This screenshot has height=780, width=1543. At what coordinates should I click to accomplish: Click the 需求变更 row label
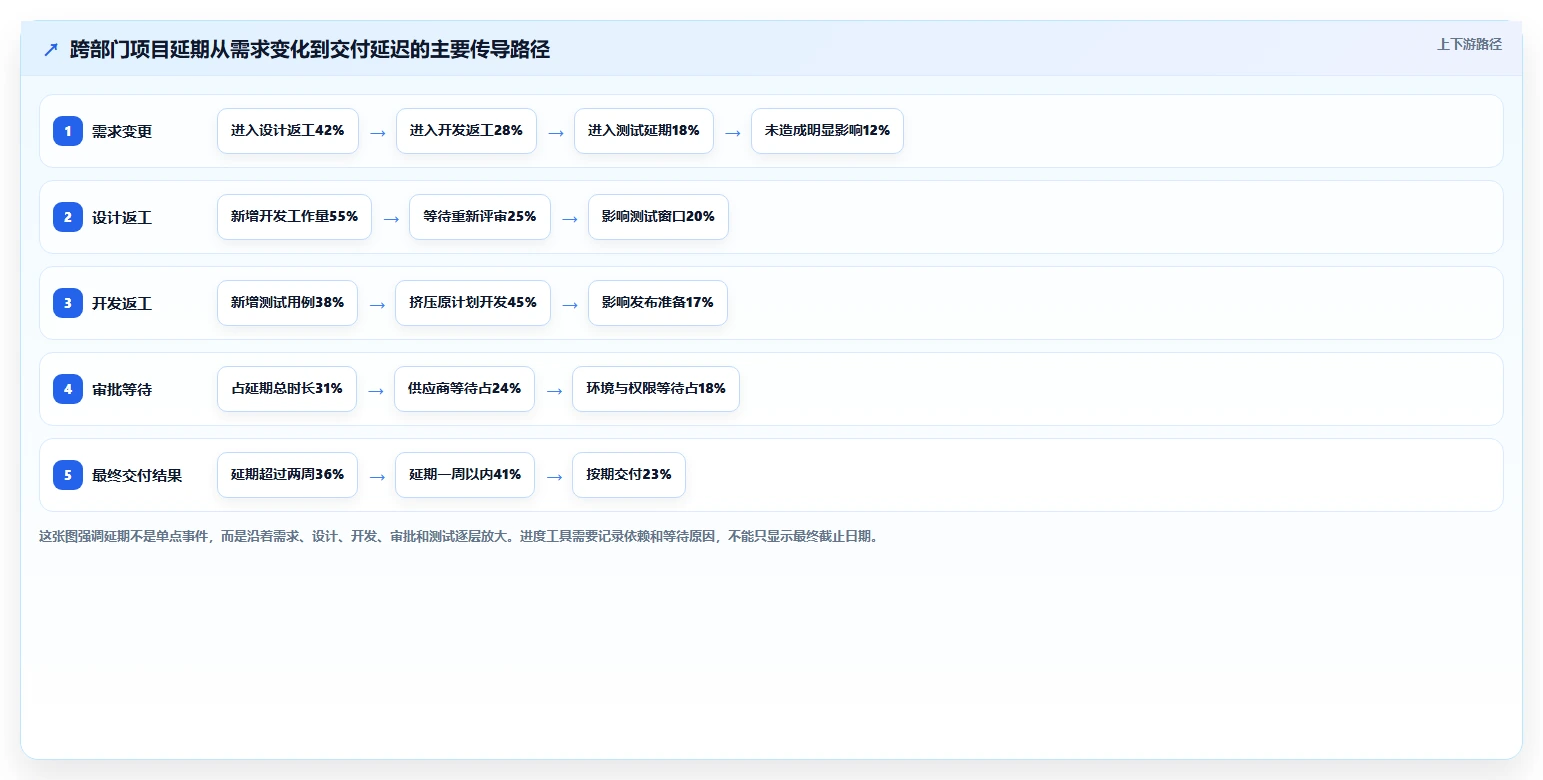pos(122,131)
